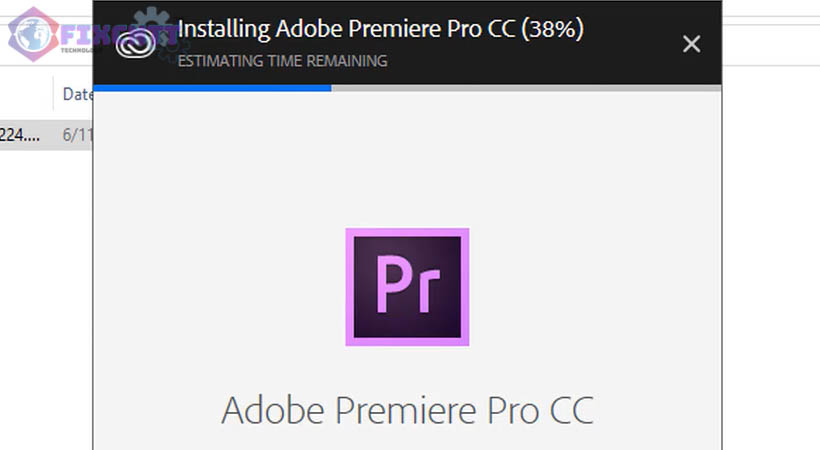The image size is (820, 450).
Task: Click the column divider left of Date
Action: click(54, 94)
